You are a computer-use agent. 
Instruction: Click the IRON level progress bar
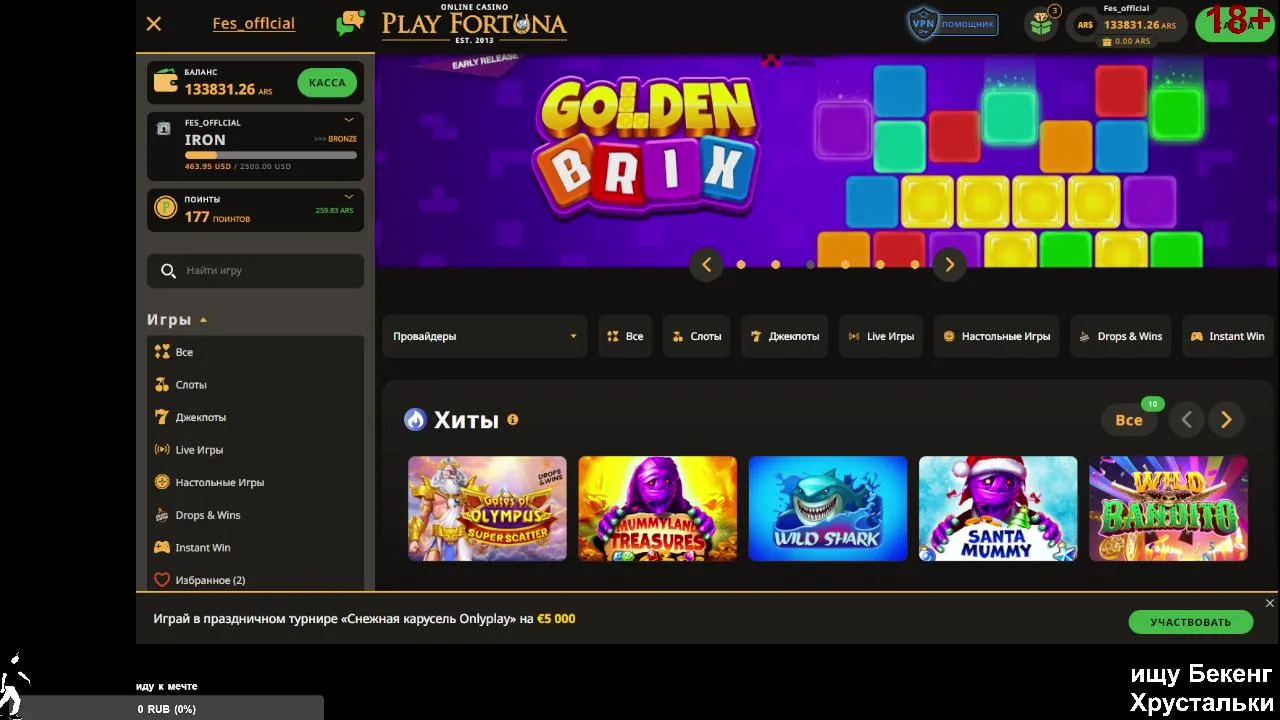(270, 155)
